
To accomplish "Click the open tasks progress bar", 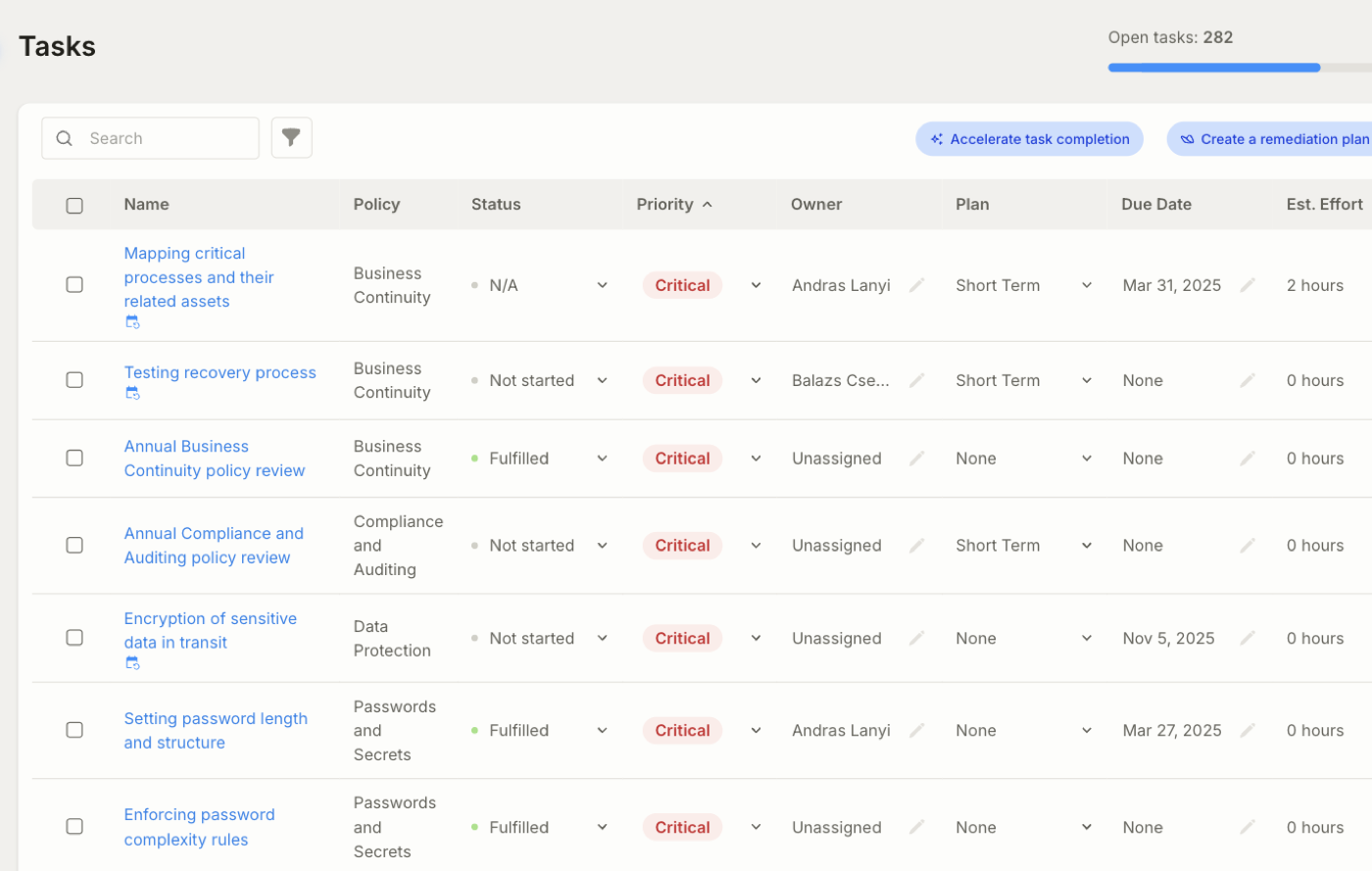I will click(1240, 68).
